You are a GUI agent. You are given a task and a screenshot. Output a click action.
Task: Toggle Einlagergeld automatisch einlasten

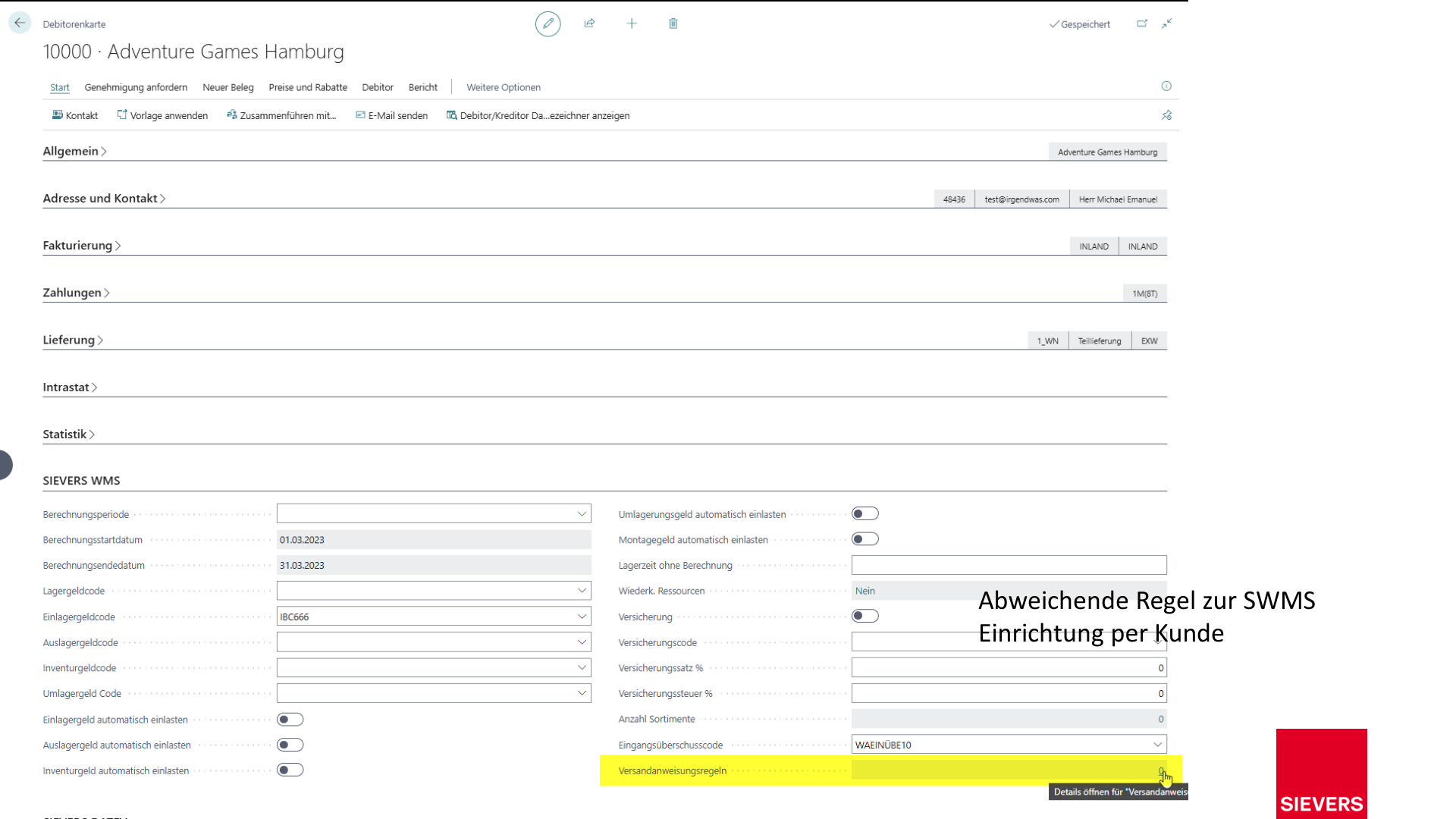click(x=290, y=720)
